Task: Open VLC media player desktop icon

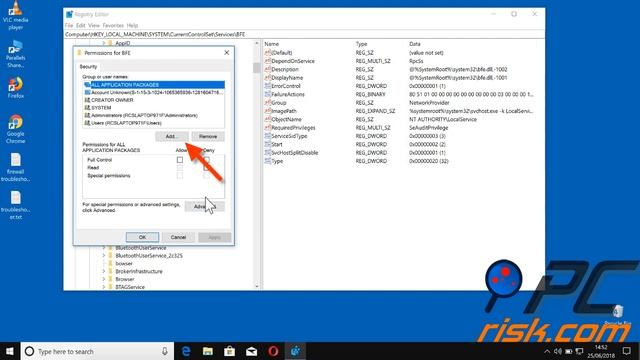Action: pyautogui.click(x=16, y=16)
